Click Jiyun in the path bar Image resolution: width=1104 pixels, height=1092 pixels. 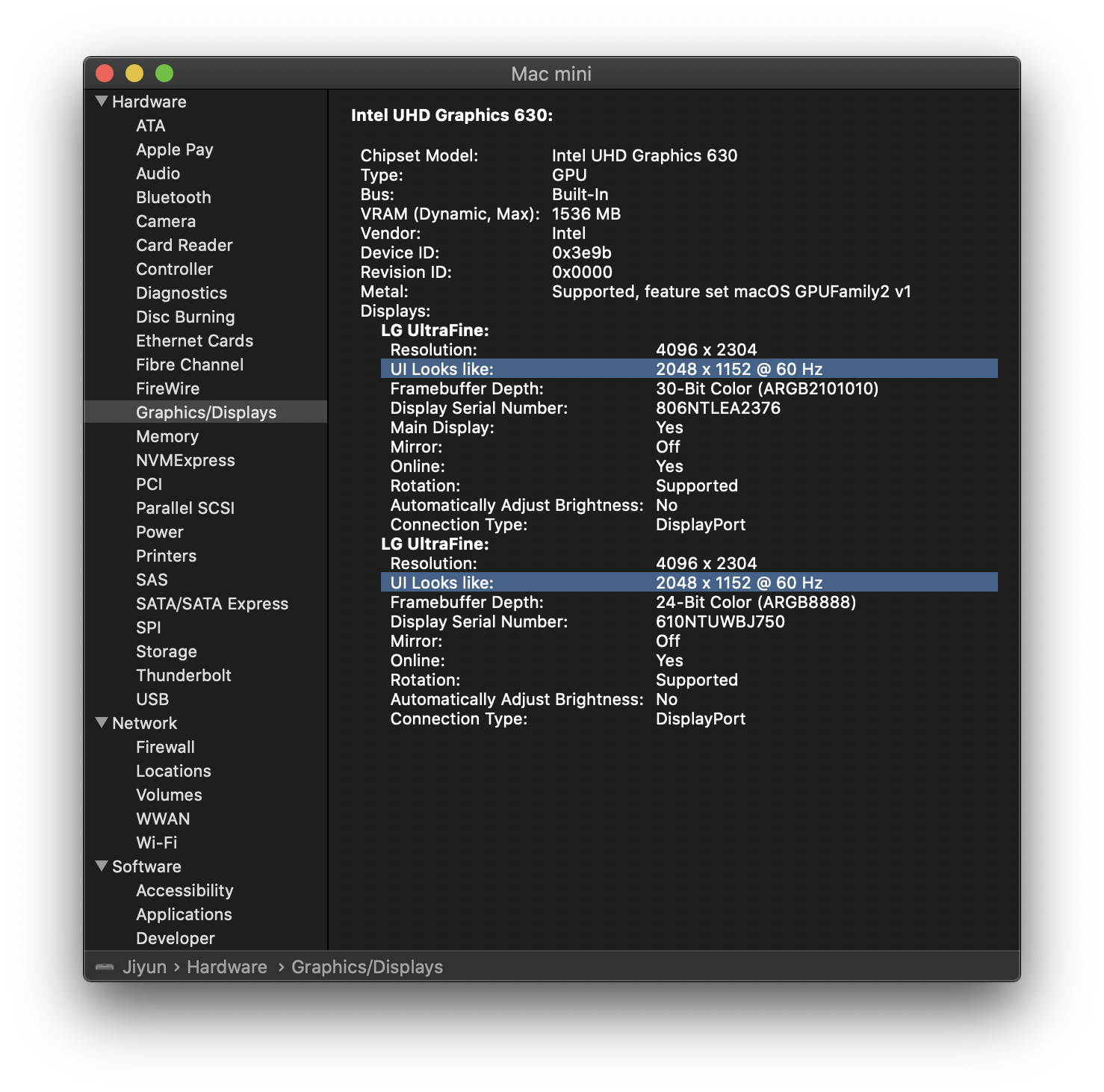[145, 967]
